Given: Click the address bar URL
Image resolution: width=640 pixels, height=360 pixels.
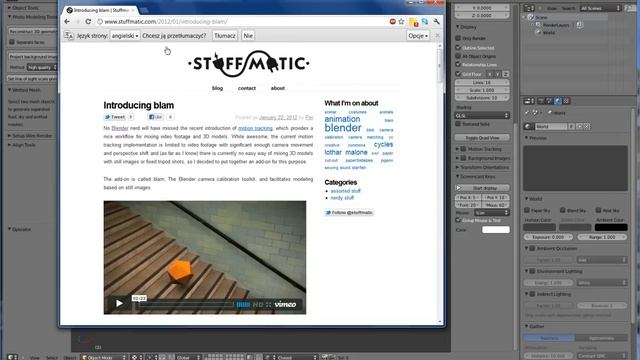Looking at the screenshot, I should pyautogui.click(x=166, y=22).
